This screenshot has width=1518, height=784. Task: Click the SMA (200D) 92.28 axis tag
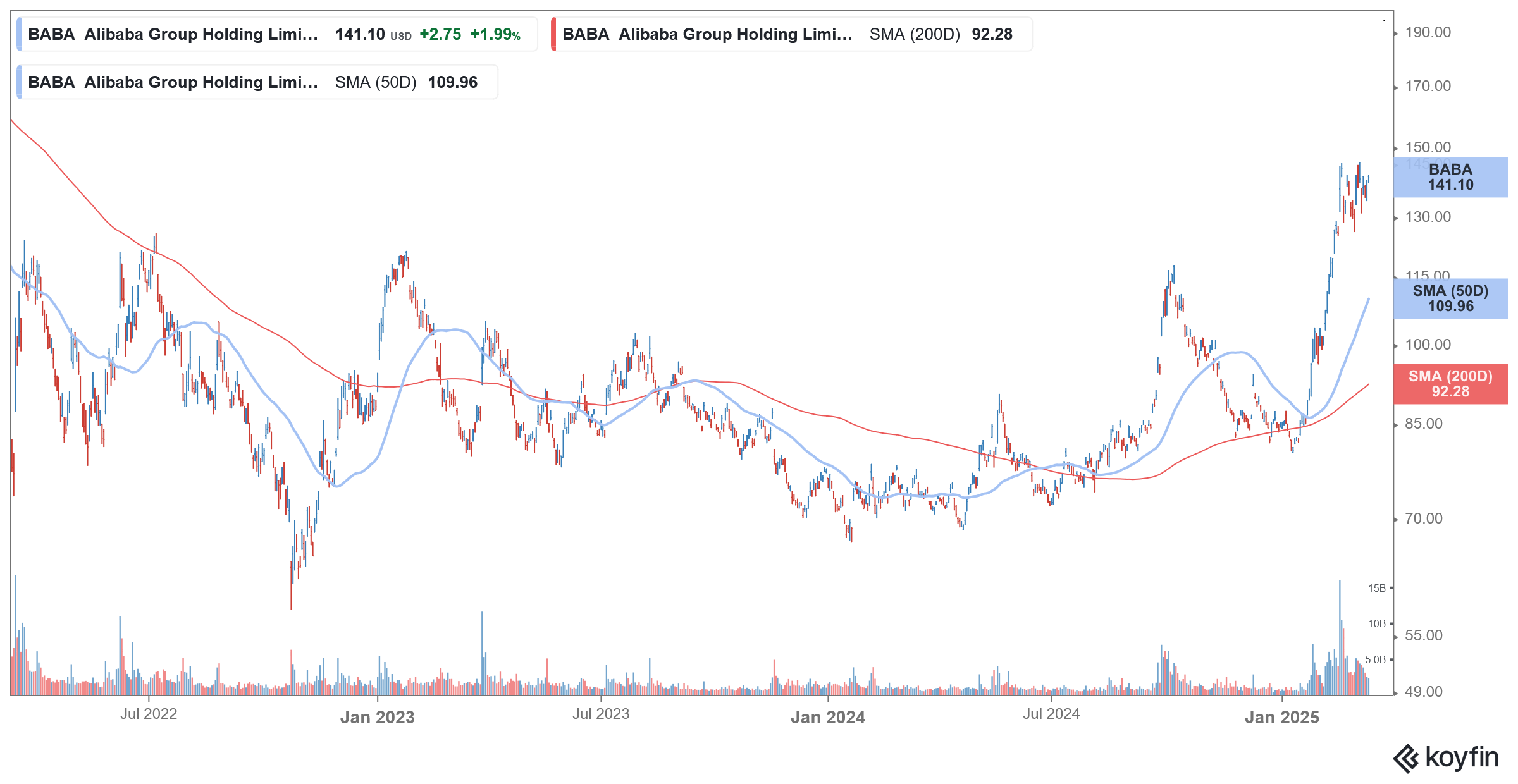pos(1450,384)
